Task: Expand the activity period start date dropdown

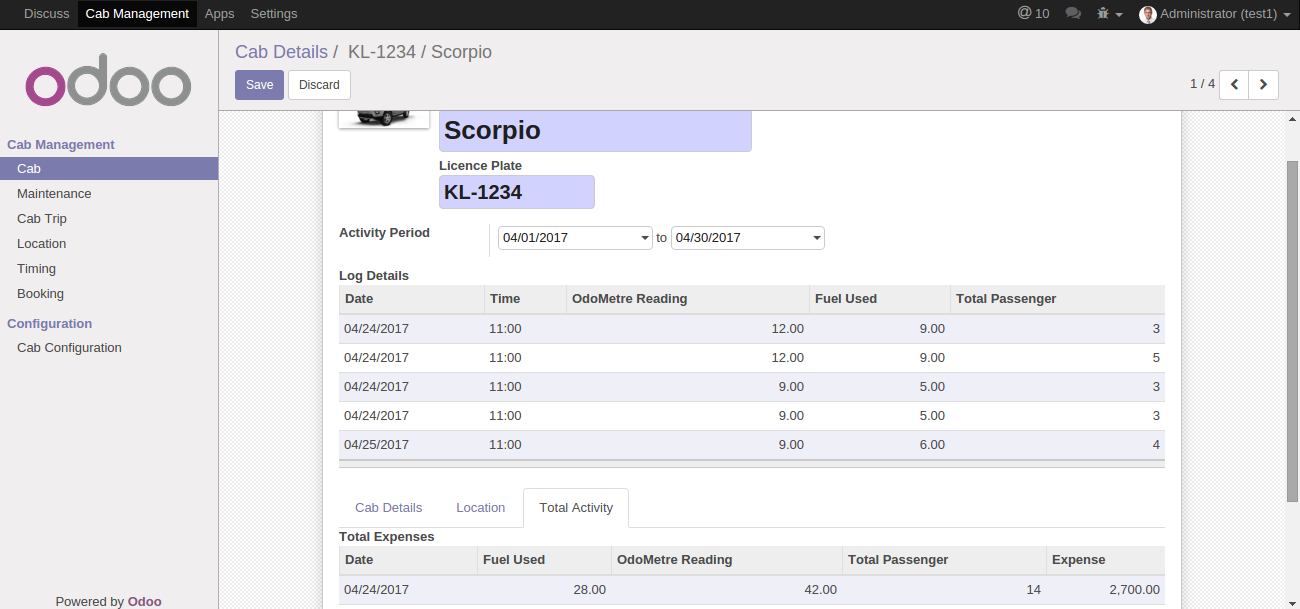Action: point(645,238)
